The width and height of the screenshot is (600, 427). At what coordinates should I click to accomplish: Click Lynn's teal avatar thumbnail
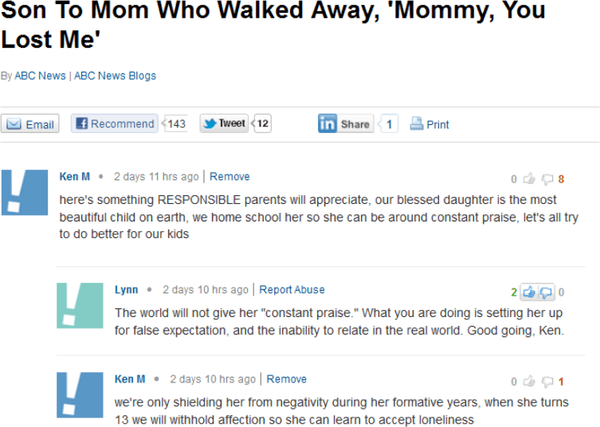(80, 306)
